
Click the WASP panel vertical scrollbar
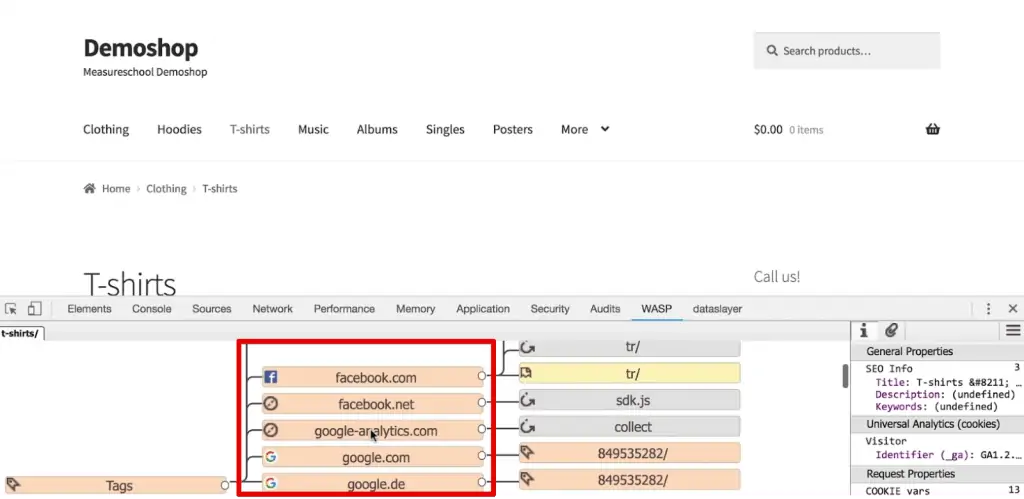click(845, 376)
